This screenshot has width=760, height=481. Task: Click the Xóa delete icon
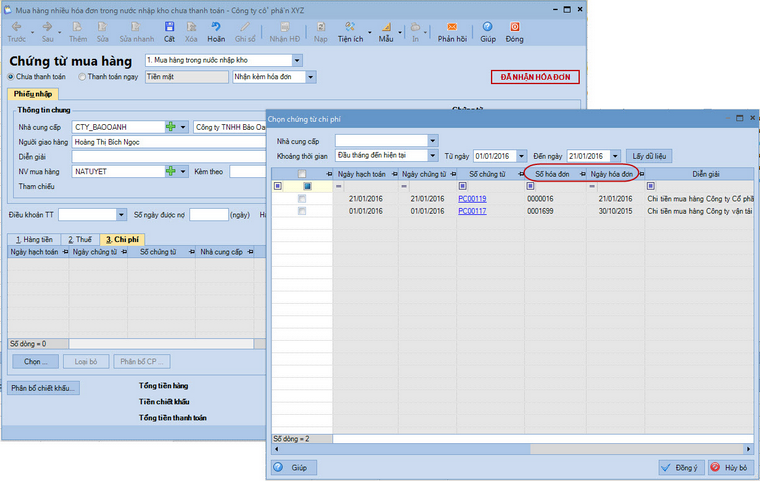click(191, 27)
